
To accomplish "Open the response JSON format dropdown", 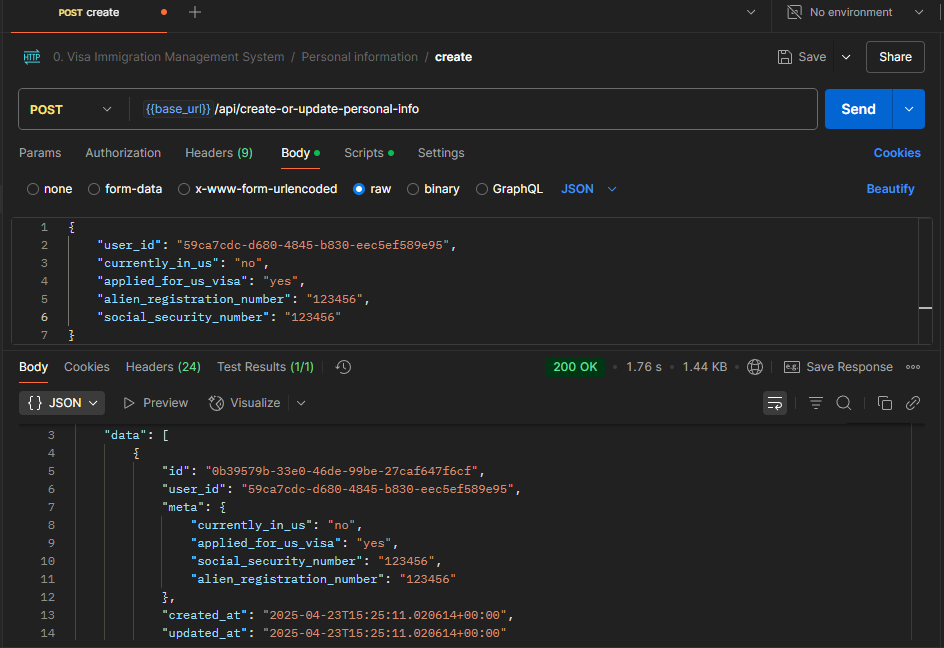I will click(x=62, y=403).
